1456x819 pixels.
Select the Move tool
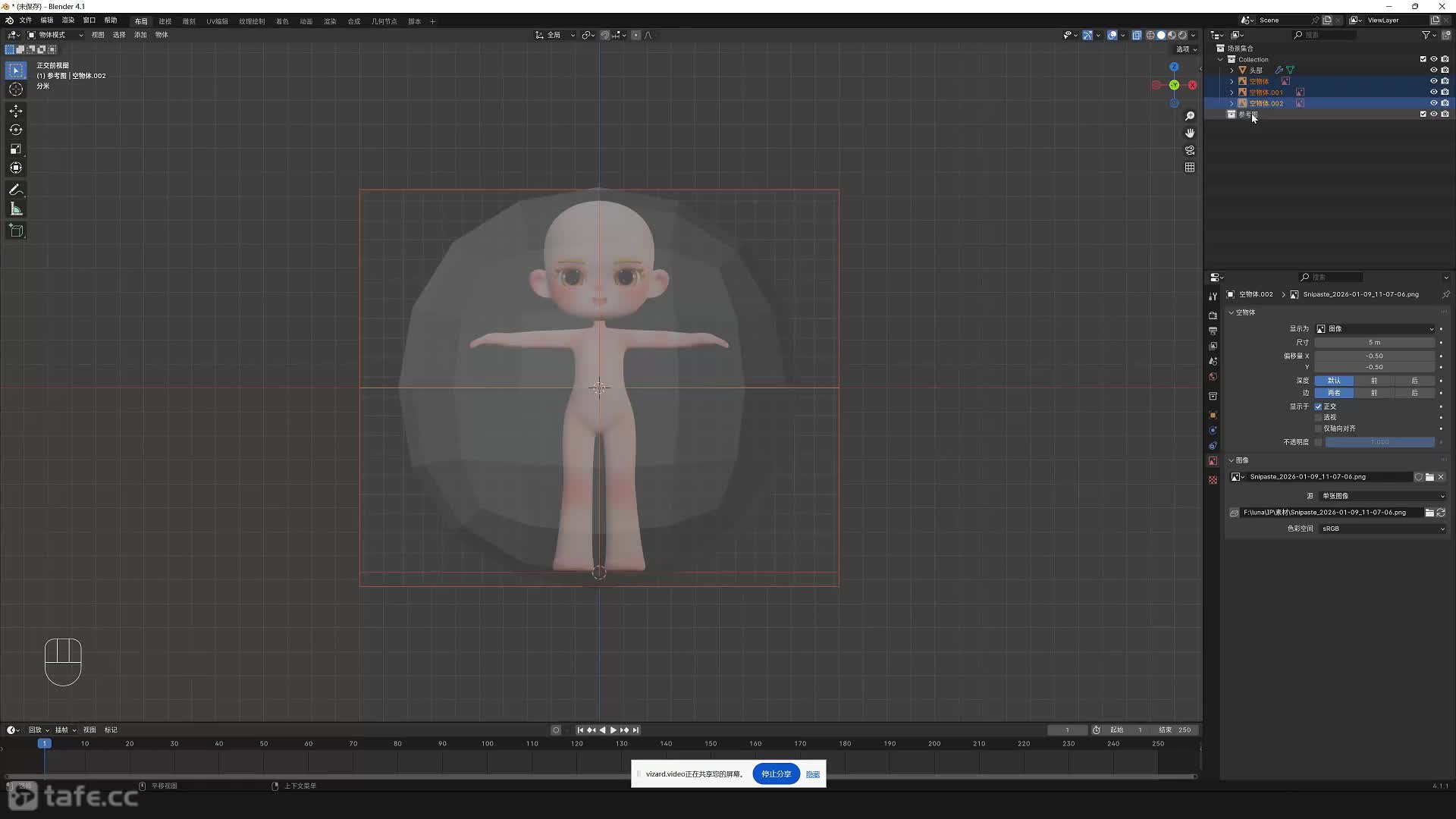16,111
